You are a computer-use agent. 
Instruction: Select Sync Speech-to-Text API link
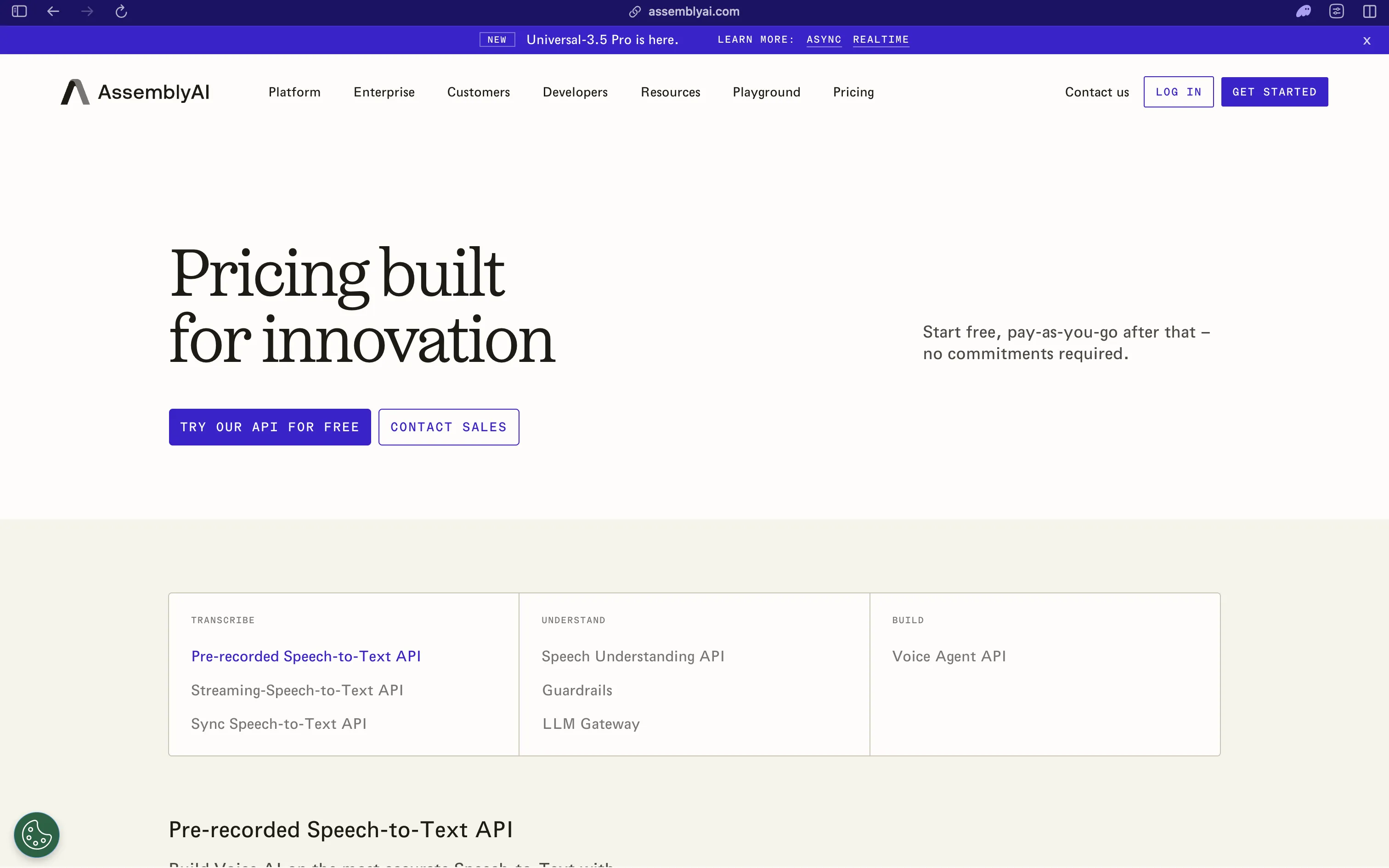[278, 724]
